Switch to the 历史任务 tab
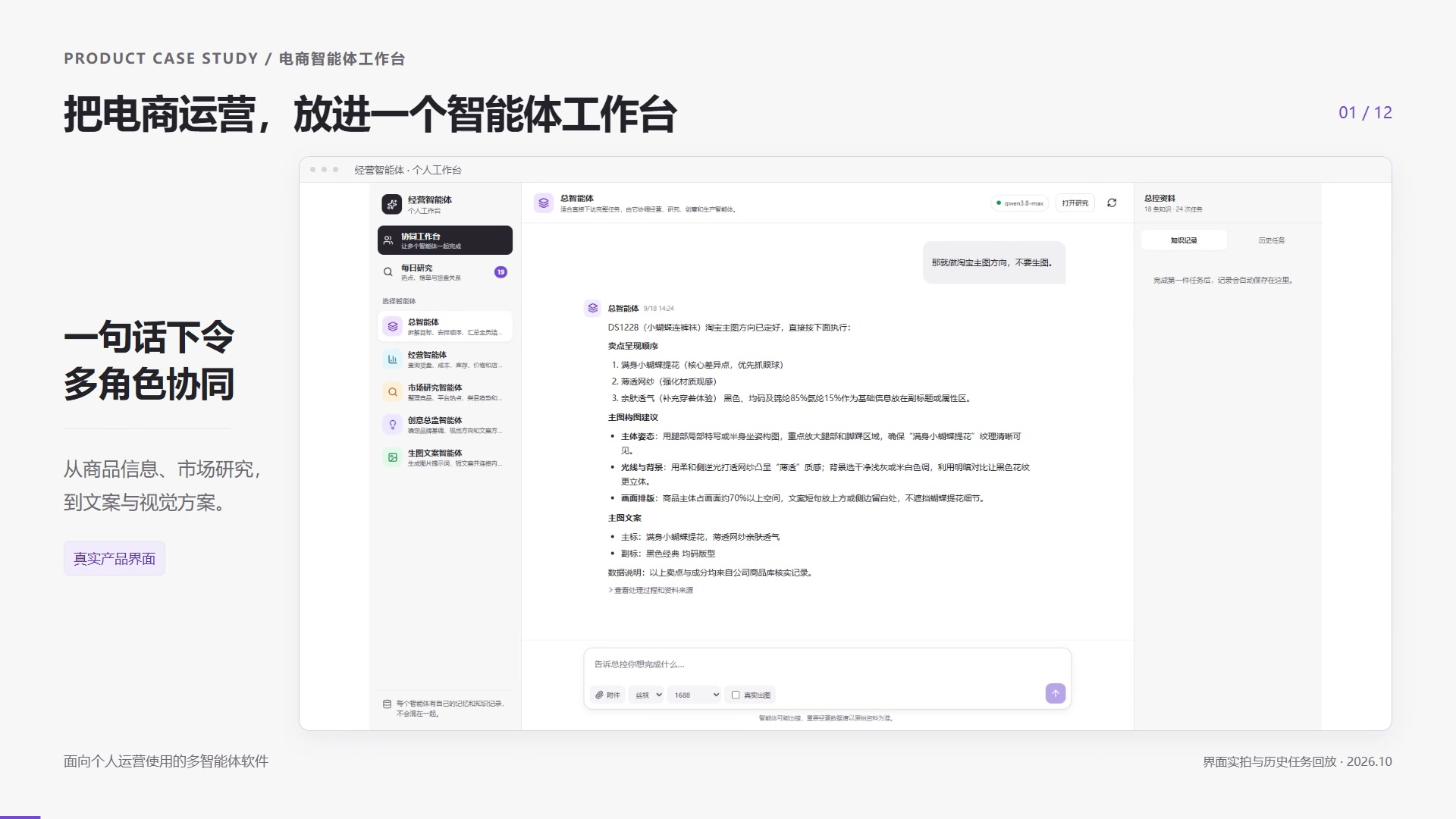The image size is (1456, 819). (x=1272, y=240)
